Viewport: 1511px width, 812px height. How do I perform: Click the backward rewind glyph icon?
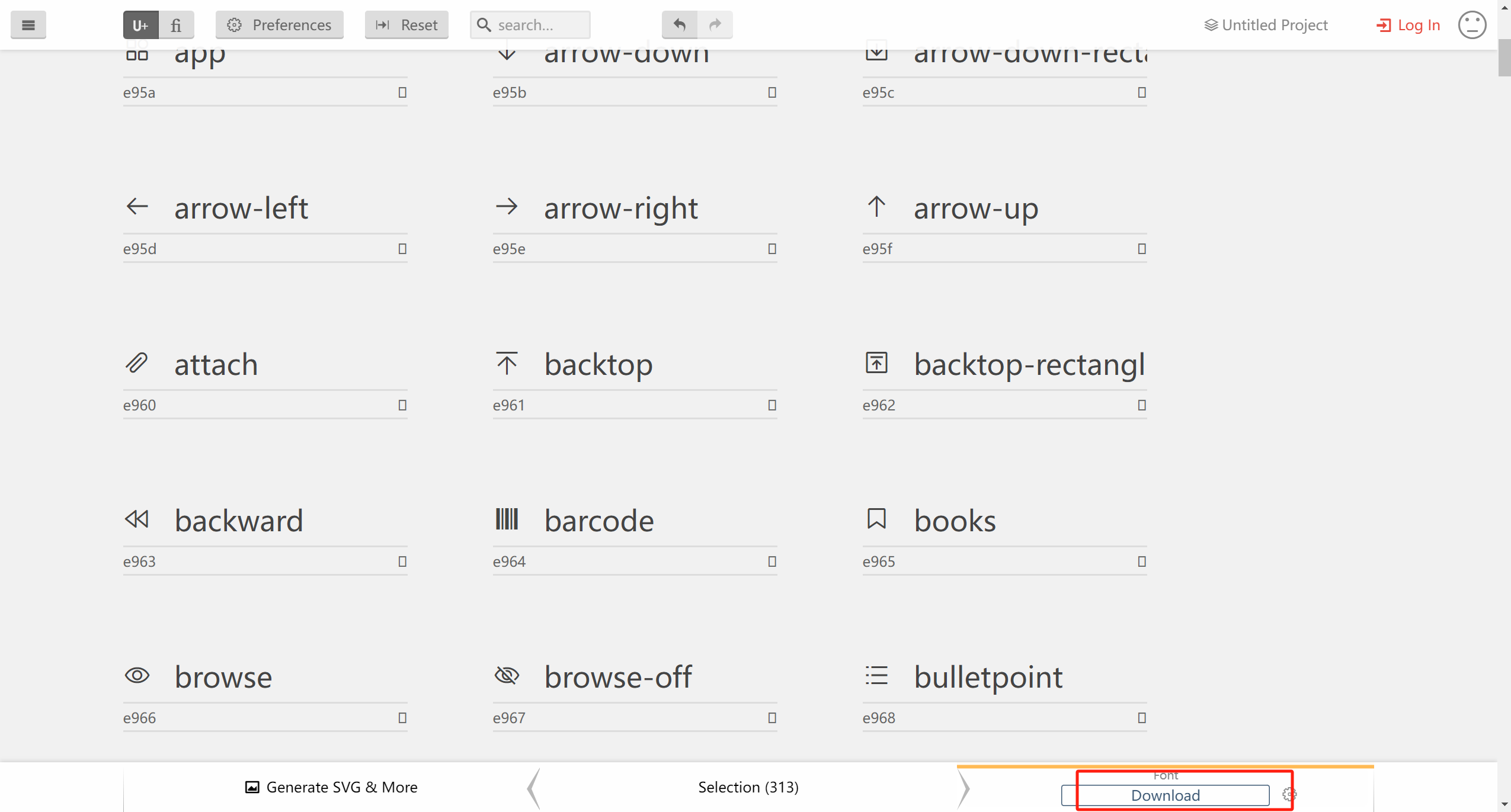point(137,519)
